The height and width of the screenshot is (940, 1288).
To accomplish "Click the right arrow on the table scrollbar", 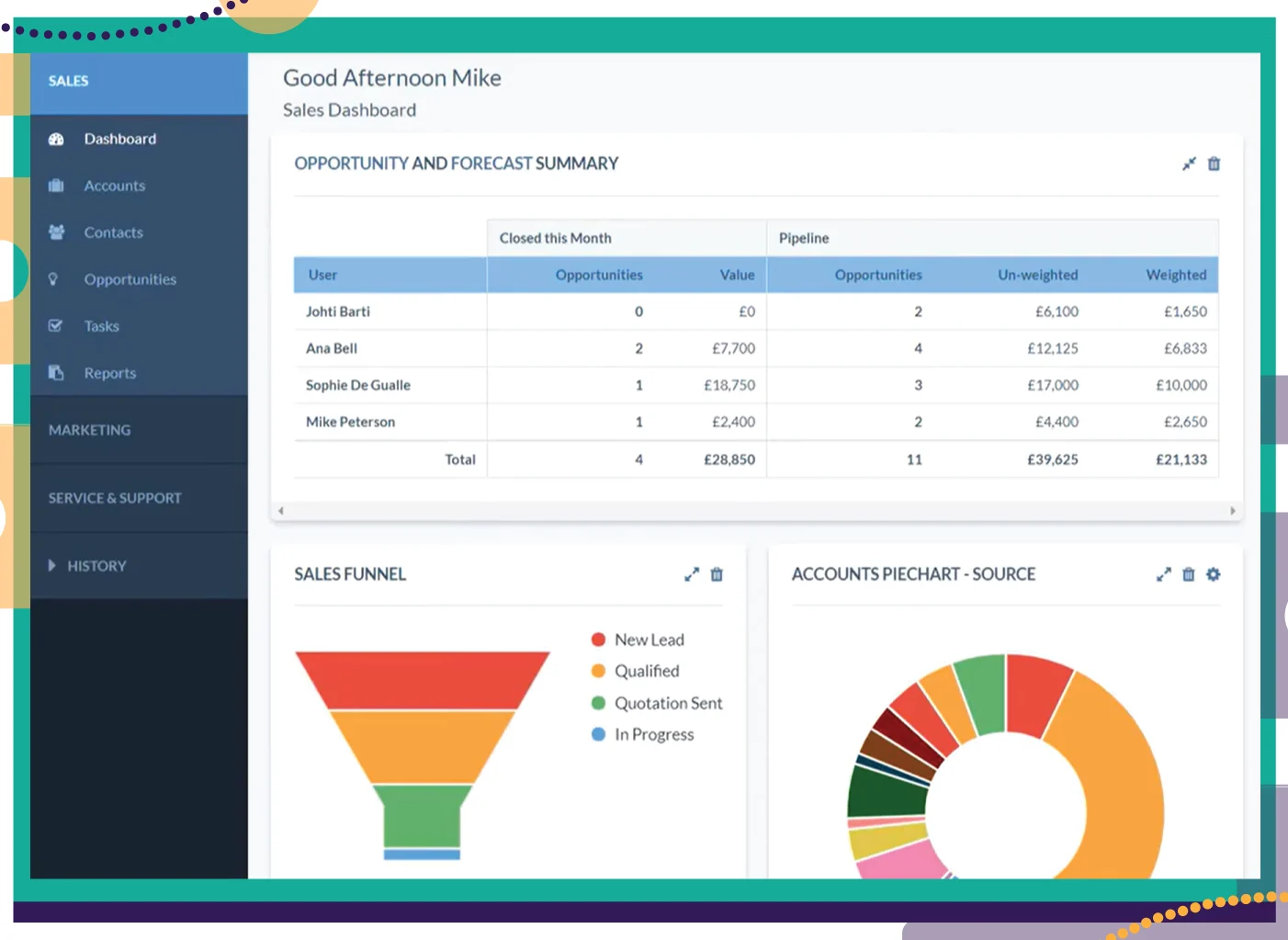I will click(x=1234, y=510).
